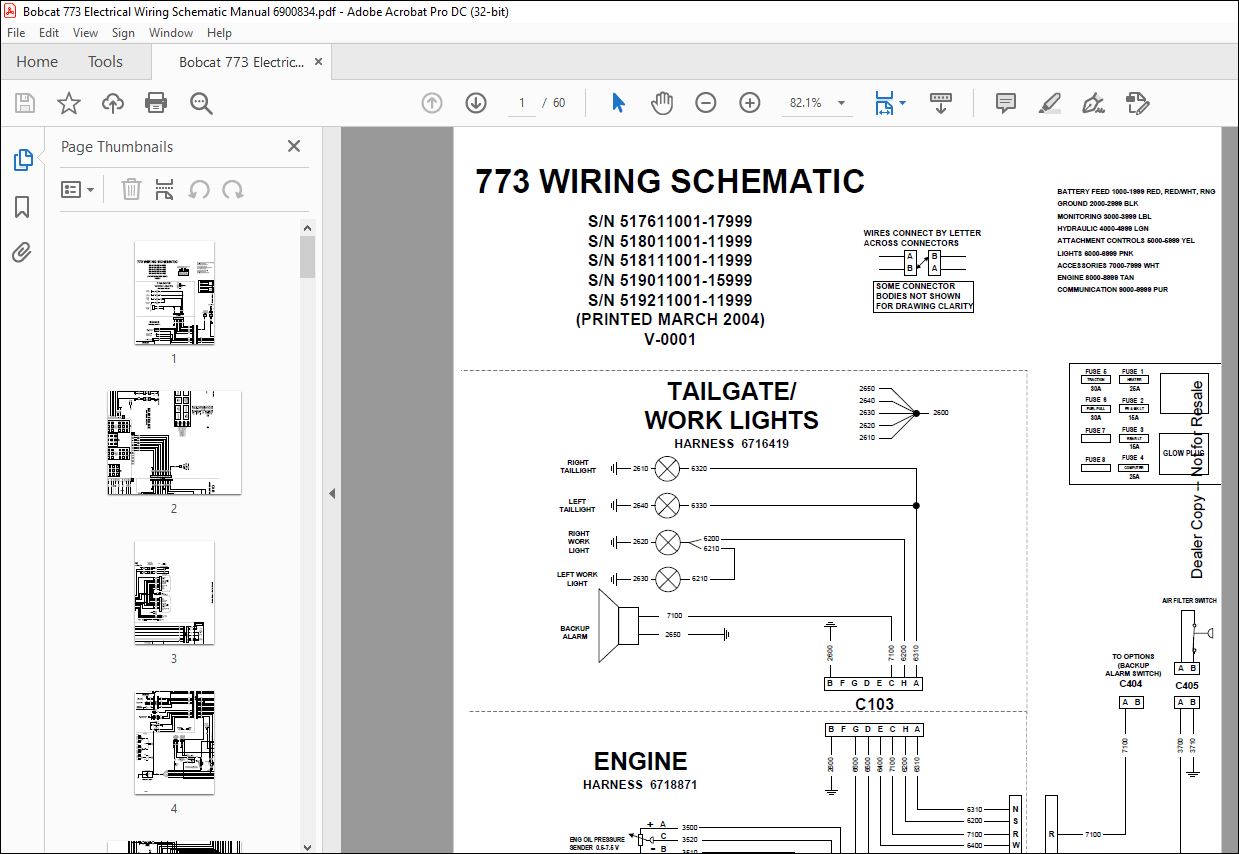Open the Window menu
The width and height of the screenshot is (1239, 854).
pos(171,33)
